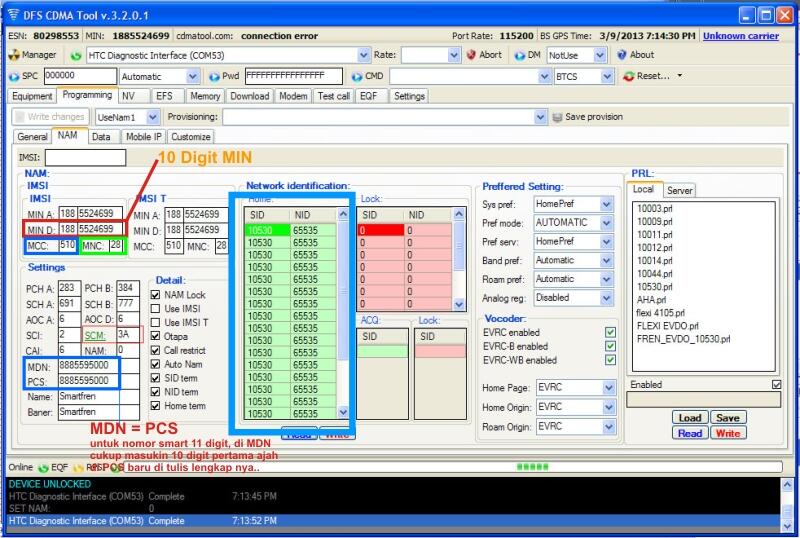Viewport: 800px width, 538px height.
Task: Expand the Reset arrow menu
Action: click(680, 76)
